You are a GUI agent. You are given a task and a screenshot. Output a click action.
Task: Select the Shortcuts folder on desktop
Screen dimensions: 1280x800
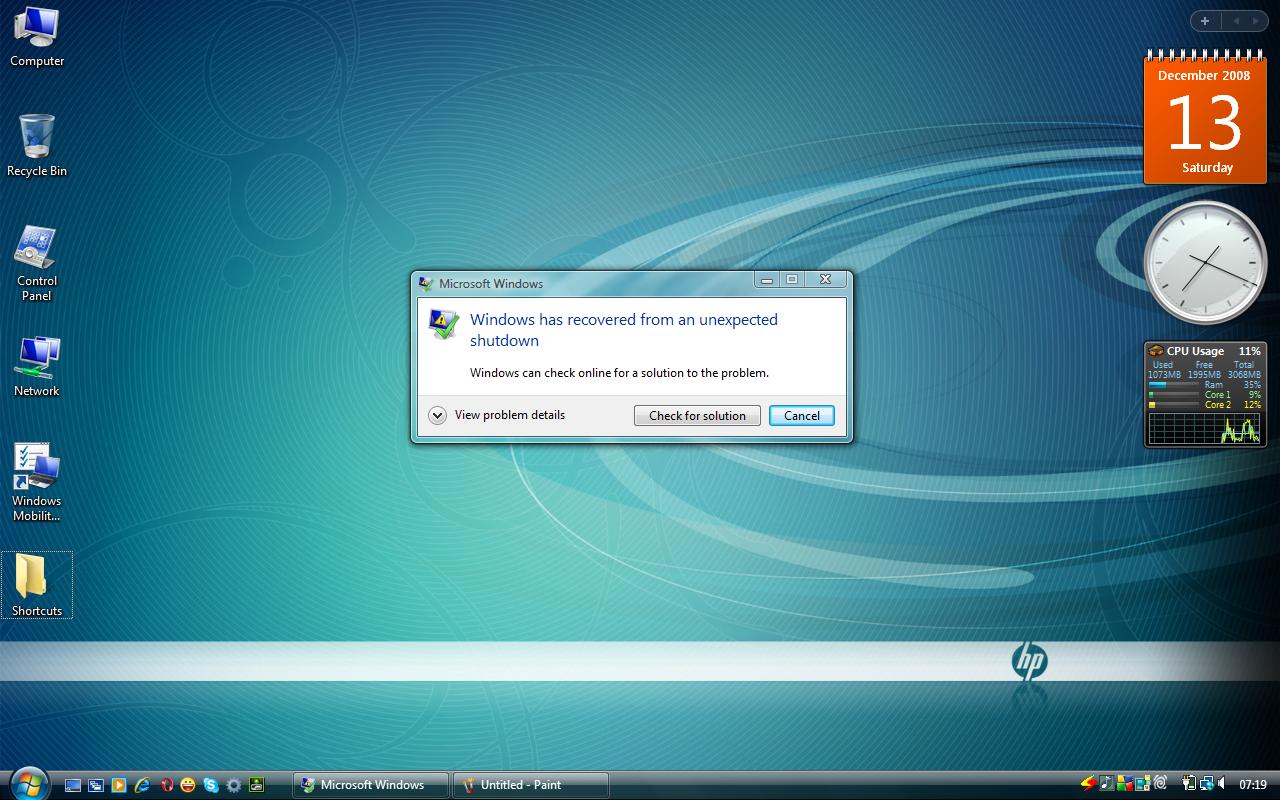tap(37, 585)
